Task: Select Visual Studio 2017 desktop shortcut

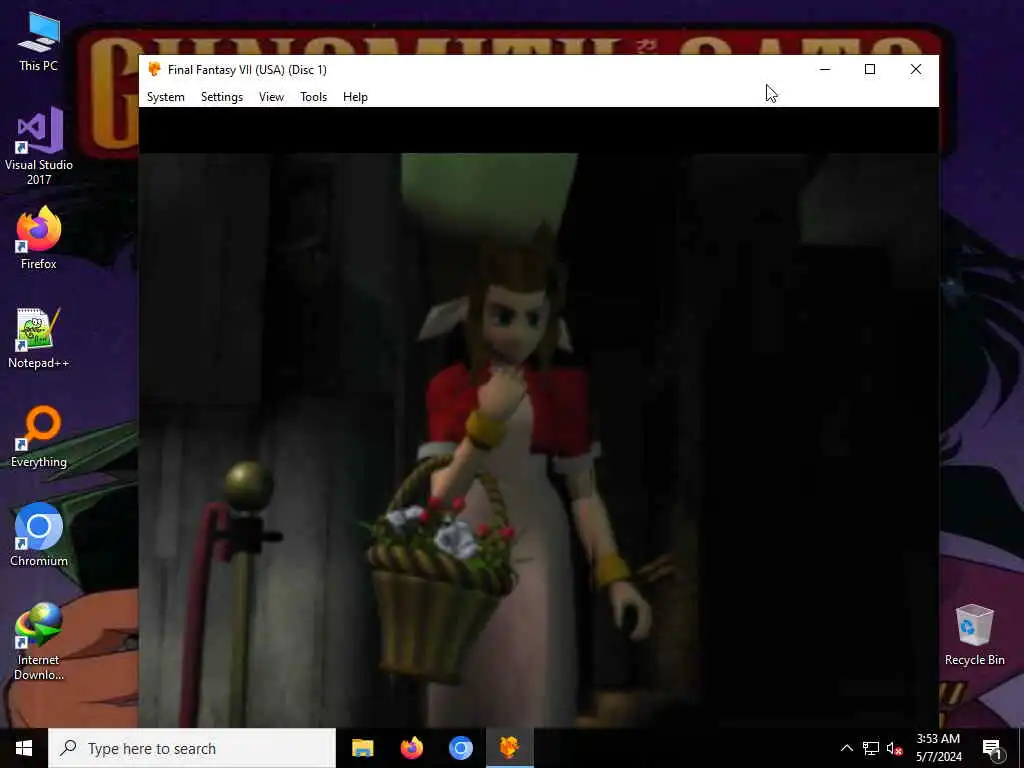Action: coord(39,146)
